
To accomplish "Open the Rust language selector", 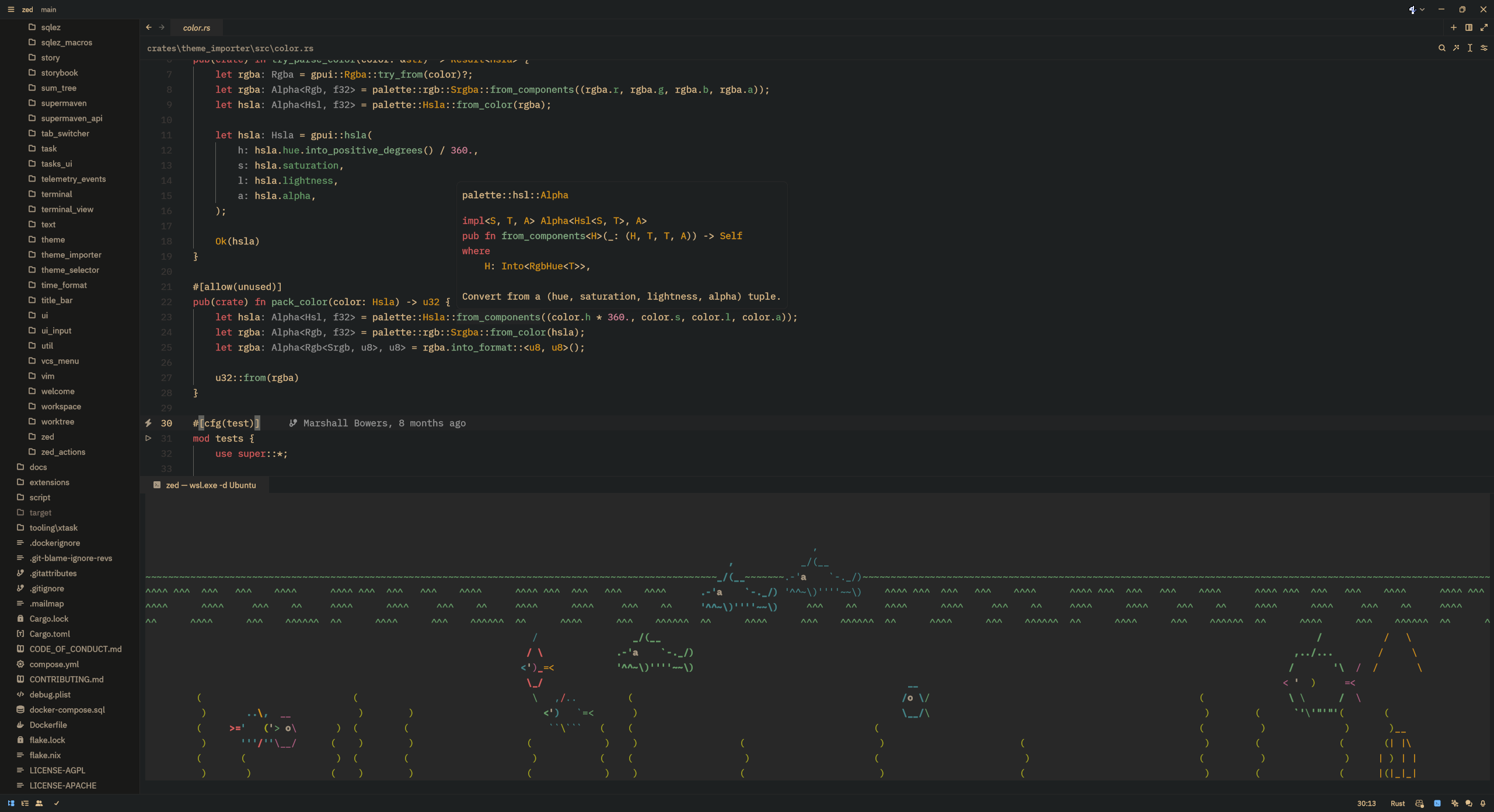I will 1398,803.
